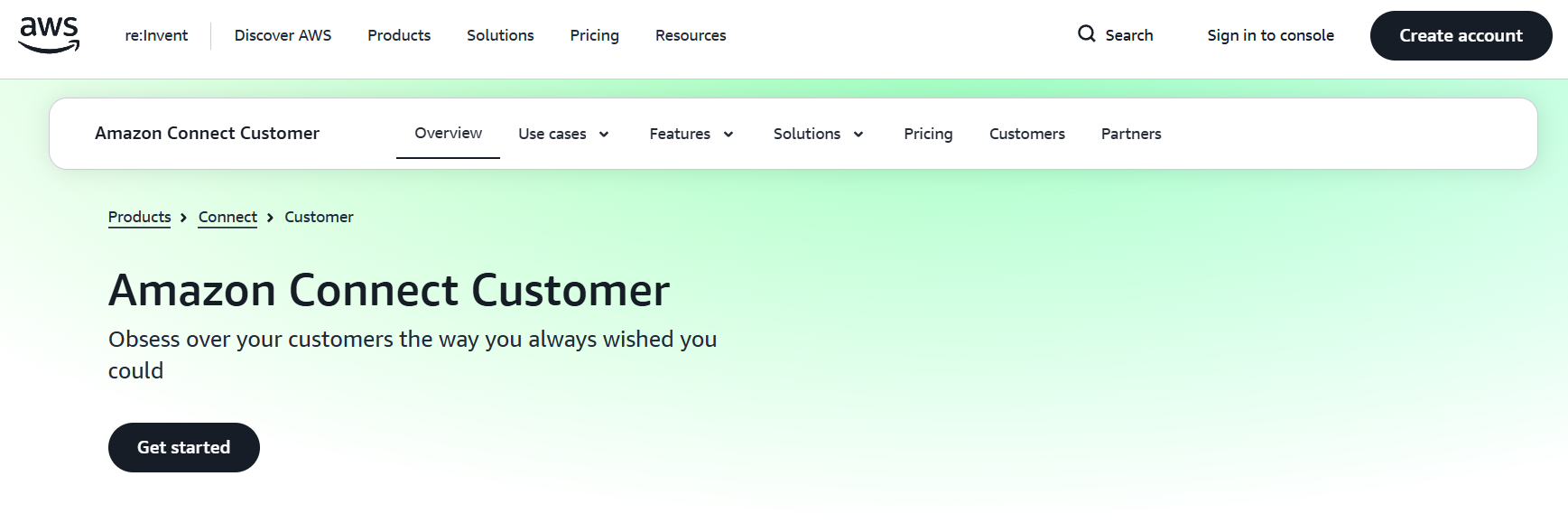Image resolution: width=1568 pixels, height=532 pixels.
Task: Open Pricing in the top header
Action: (x=594, y=35)
